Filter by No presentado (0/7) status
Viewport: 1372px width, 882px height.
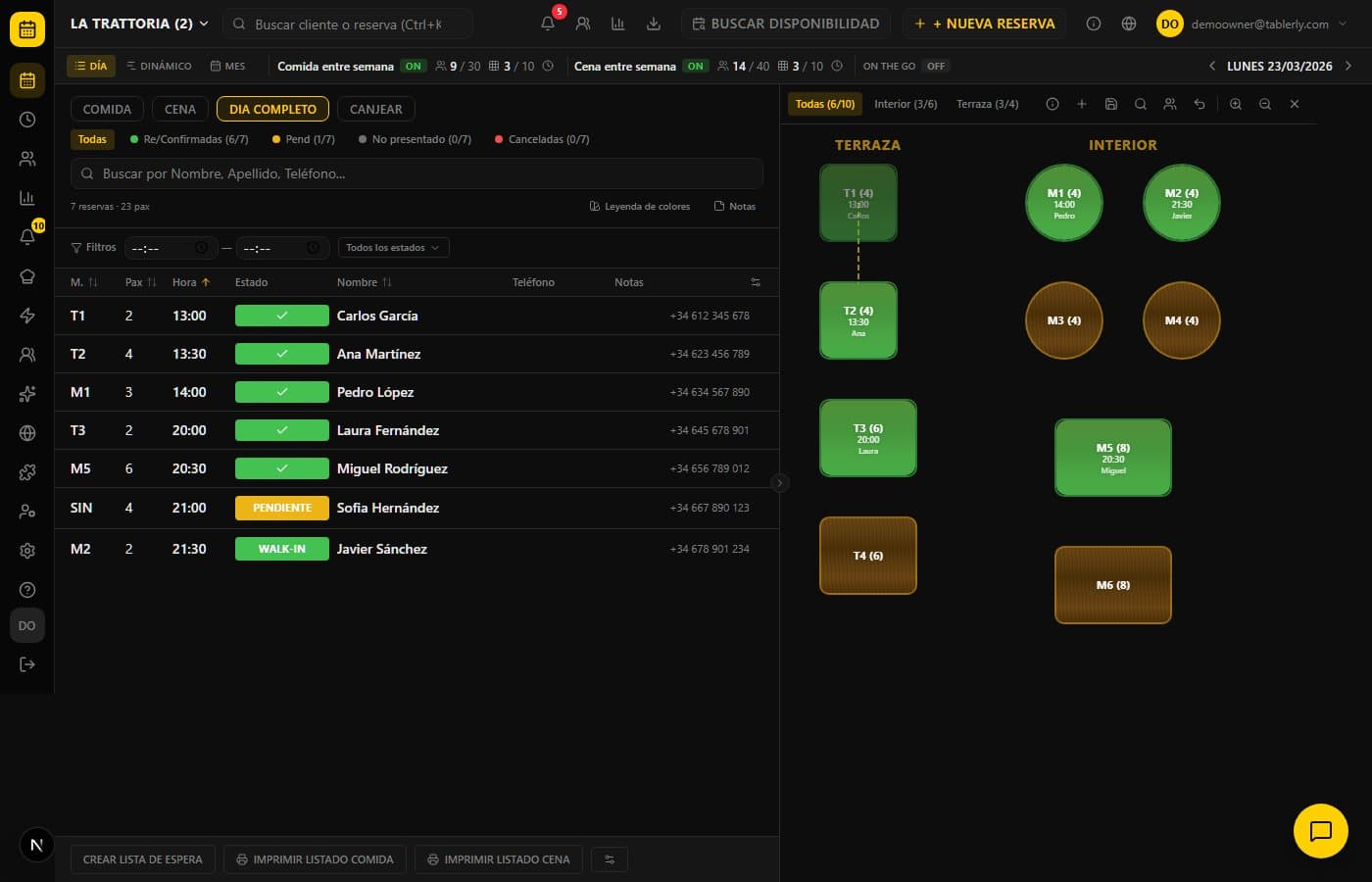[416, 139]
